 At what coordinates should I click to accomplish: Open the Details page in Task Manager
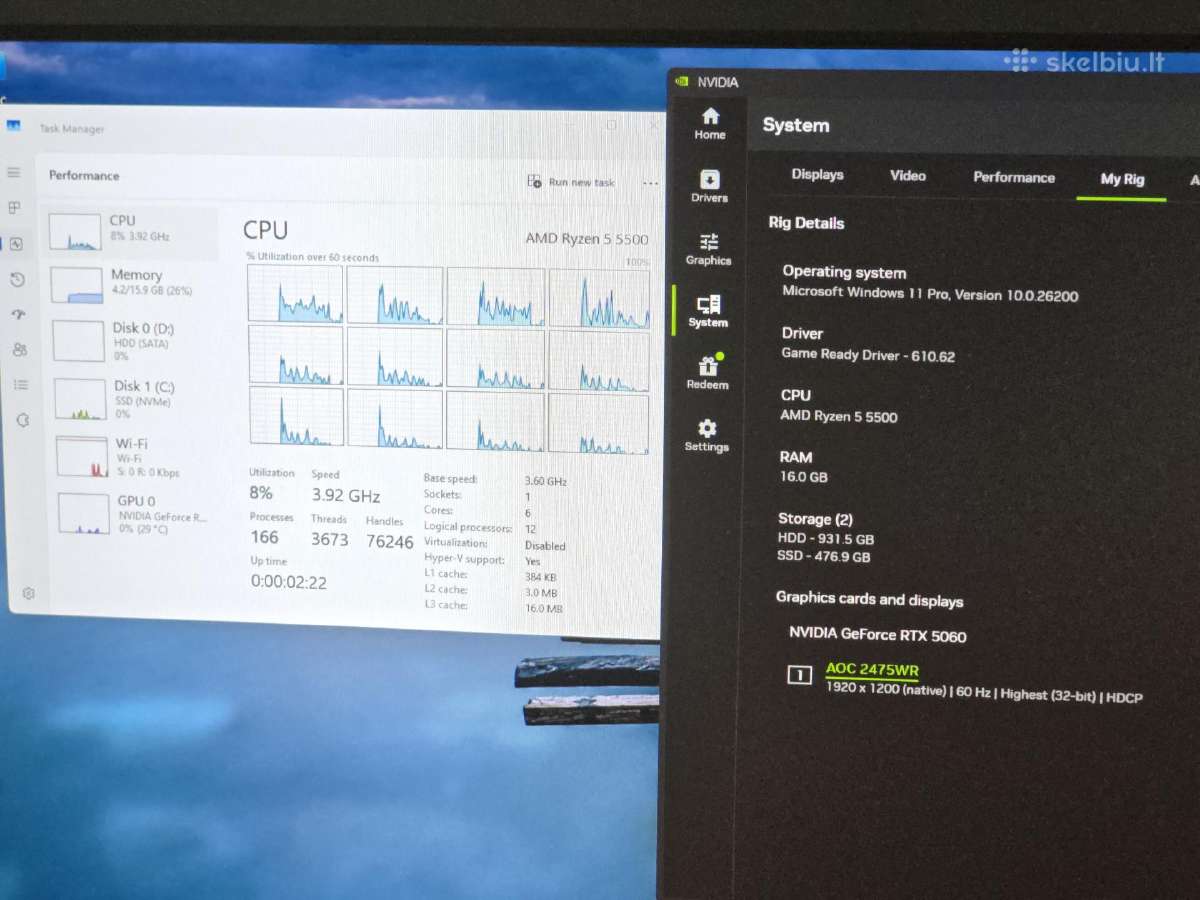(21, 384)
